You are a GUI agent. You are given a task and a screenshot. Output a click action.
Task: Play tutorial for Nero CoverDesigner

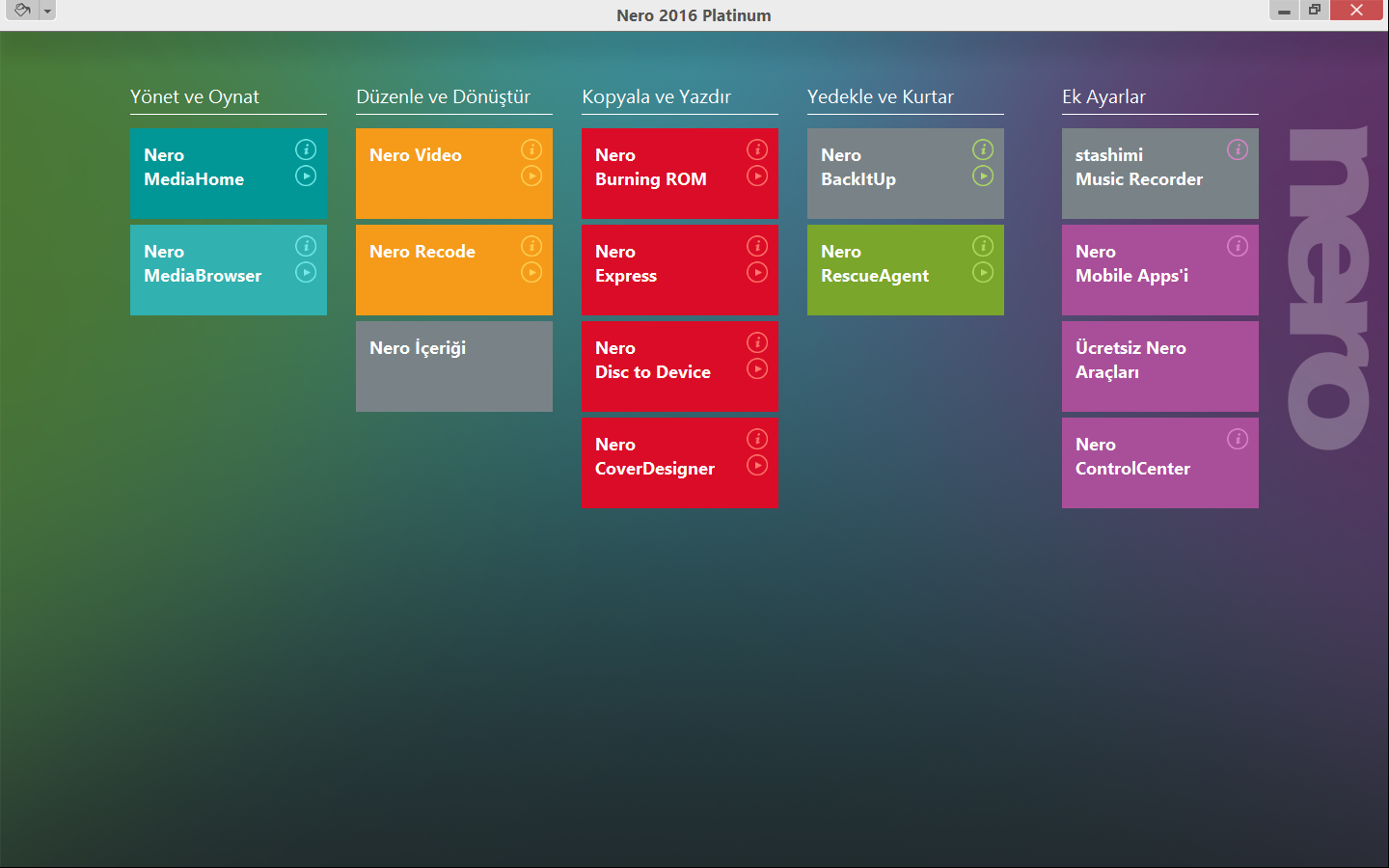757,465
